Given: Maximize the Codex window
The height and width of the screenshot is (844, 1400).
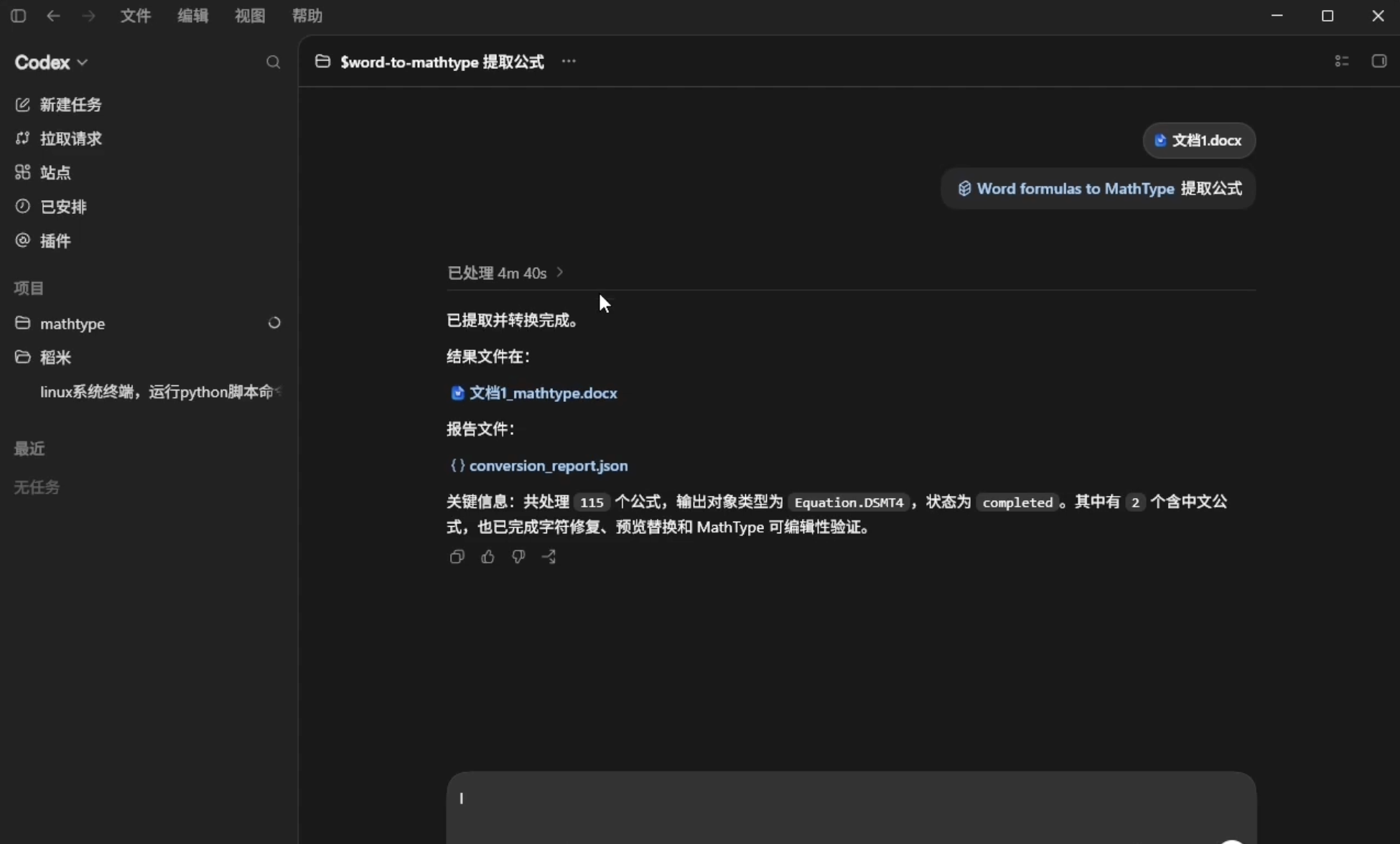Looking at the screenshot, I should [1327, 16].
